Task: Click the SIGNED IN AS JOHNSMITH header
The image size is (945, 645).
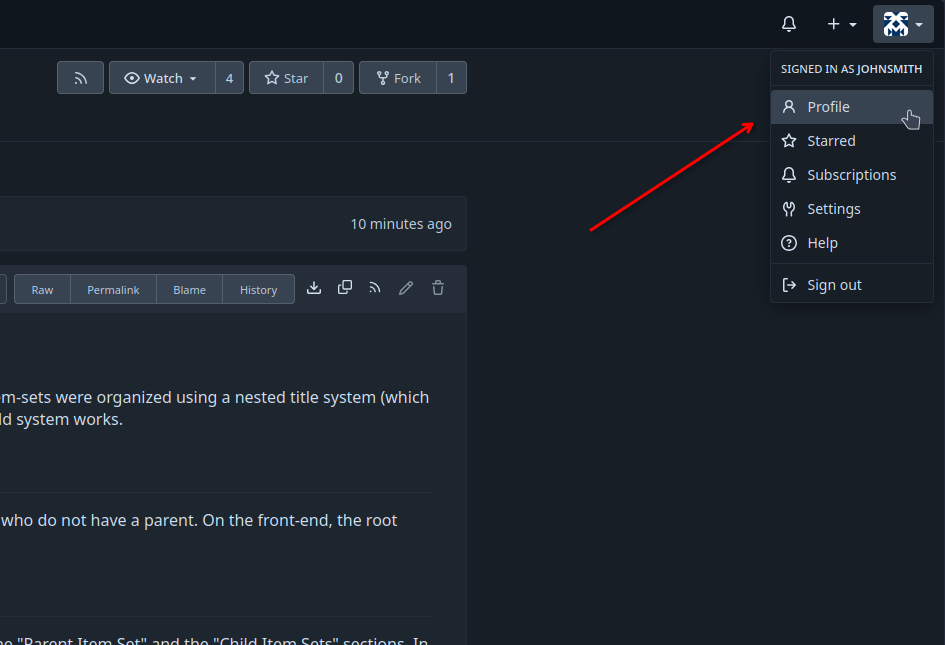Action: point(852,69)
